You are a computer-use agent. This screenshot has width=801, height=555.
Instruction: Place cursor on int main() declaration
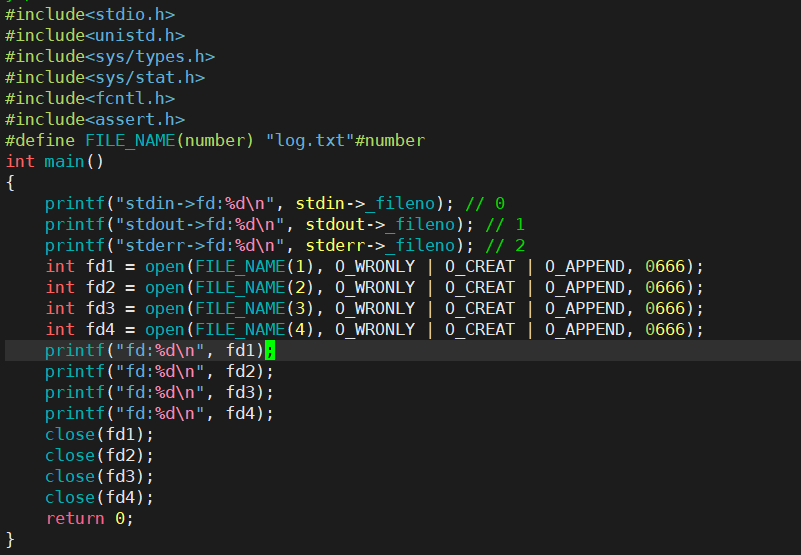54,162
